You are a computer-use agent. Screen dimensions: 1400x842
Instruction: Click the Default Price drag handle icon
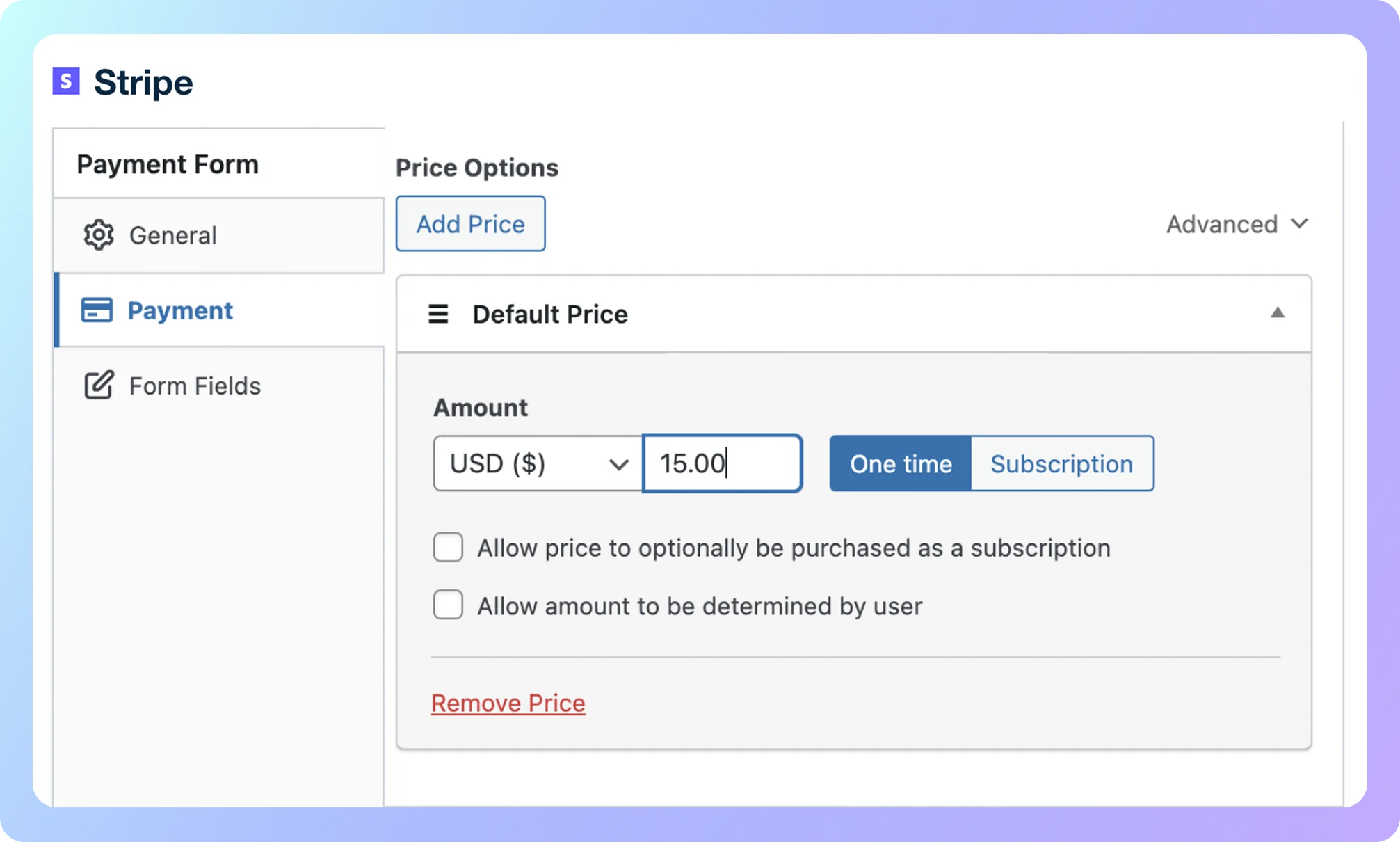point(438,314)
